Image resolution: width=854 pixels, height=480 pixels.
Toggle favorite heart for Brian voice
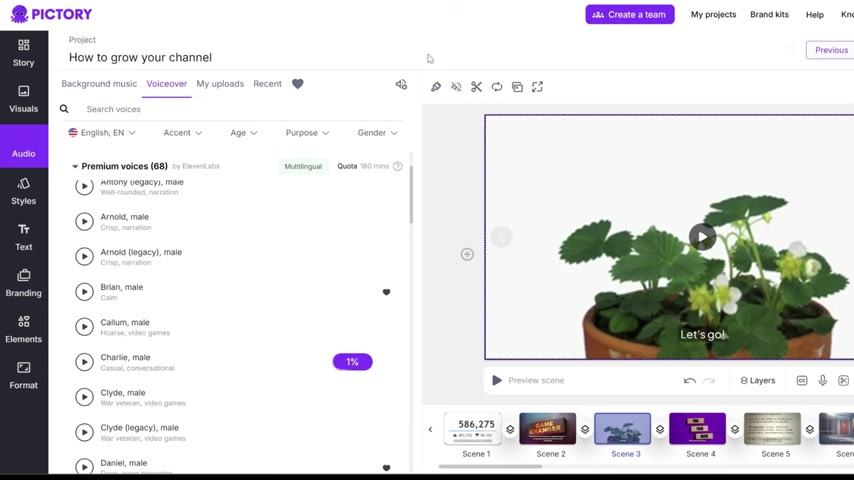tap(386, 292)
